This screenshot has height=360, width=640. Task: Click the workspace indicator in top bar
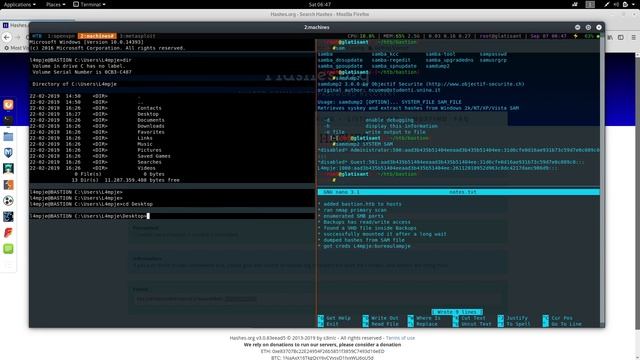[590, 4]
